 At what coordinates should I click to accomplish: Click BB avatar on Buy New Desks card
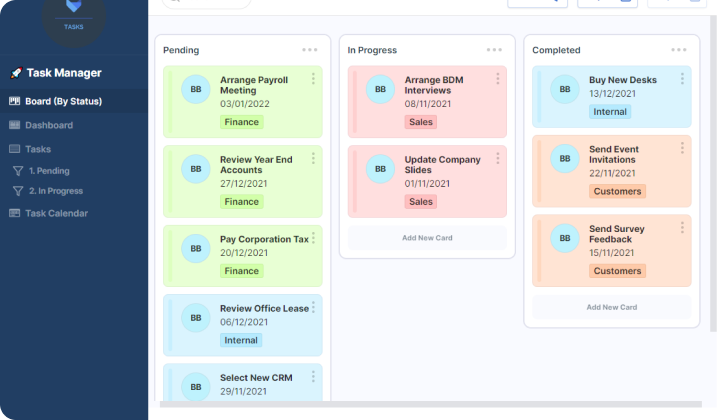point(565,90)
